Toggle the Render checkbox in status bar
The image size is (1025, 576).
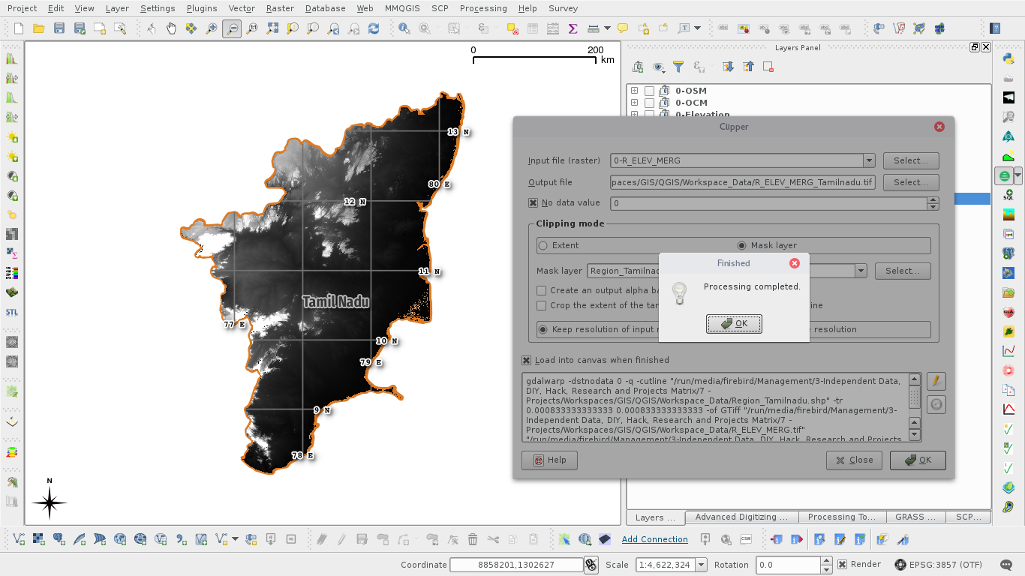pos(842,564)
